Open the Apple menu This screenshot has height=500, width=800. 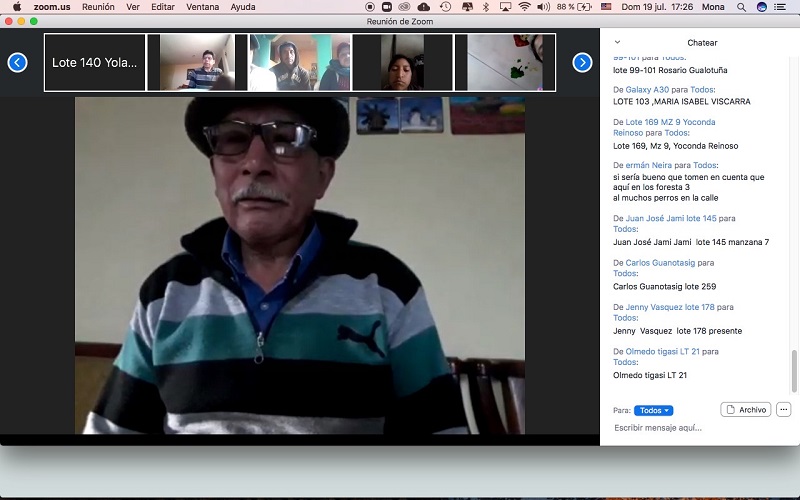[16, 7]
